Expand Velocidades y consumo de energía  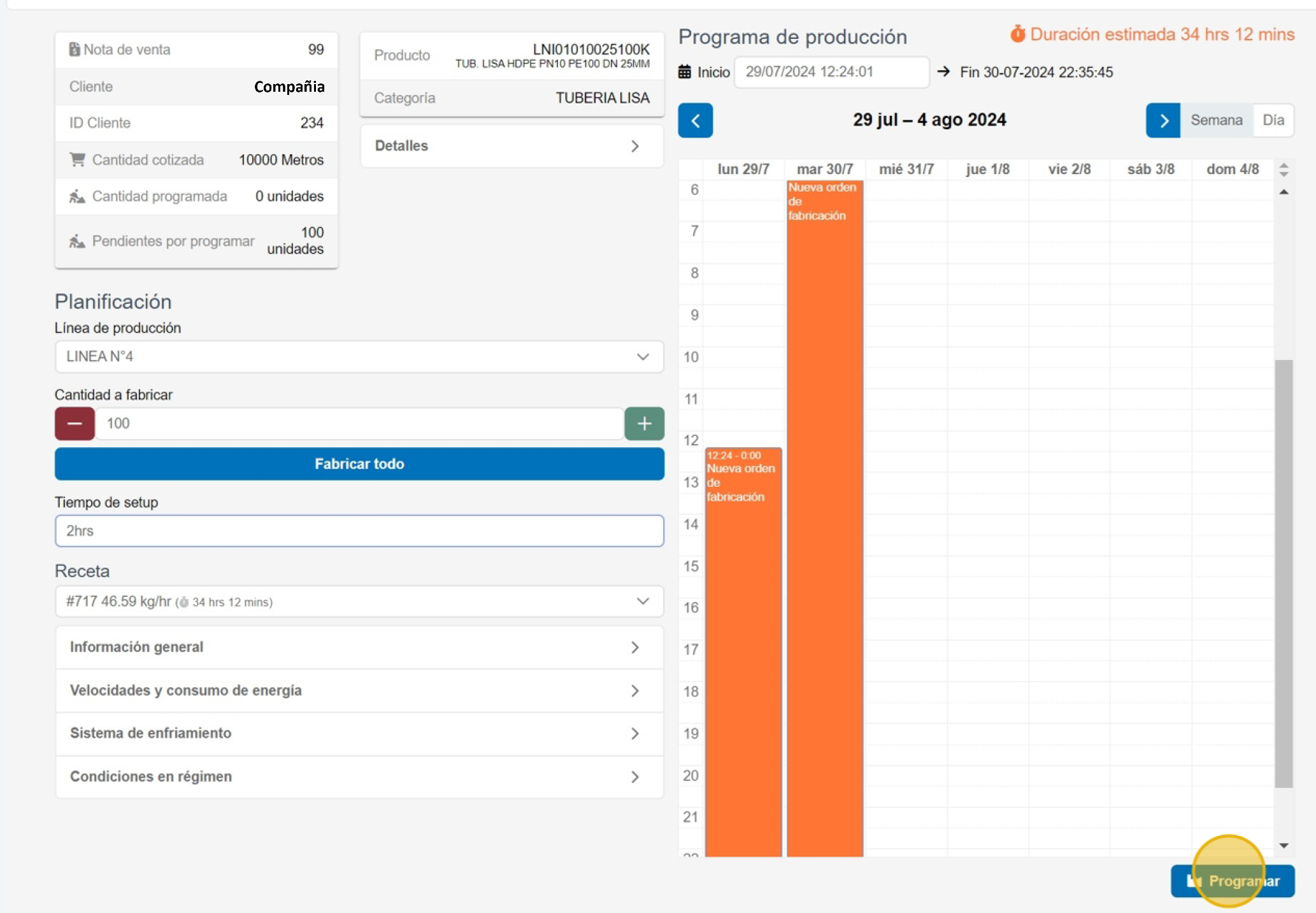pyautogui.click(x=359, y=691)
